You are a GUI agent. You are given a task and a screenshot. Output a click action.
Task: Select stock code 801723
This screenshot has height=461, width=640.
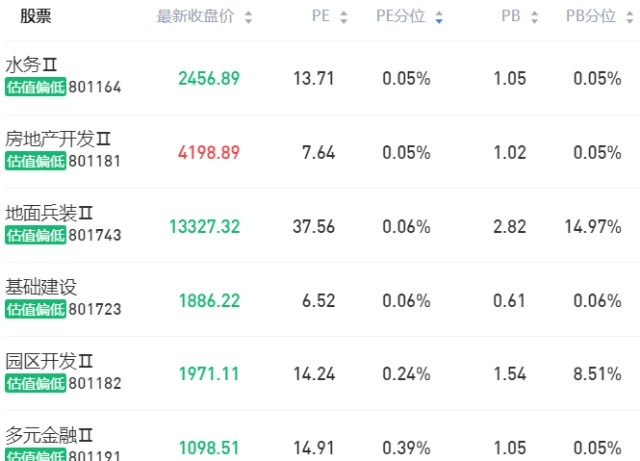[95, 309]
